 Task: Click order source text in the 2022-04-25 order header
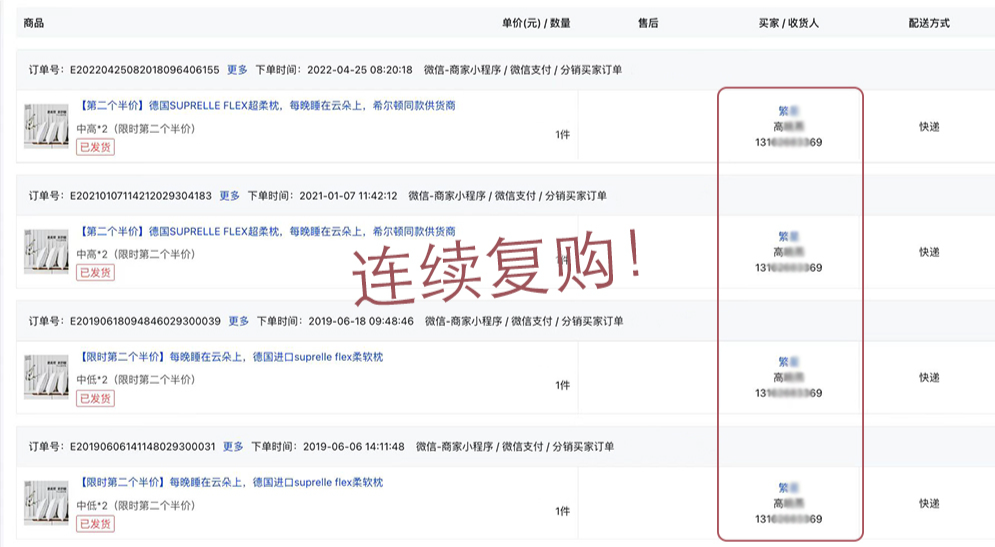click(x=523, y=70)
